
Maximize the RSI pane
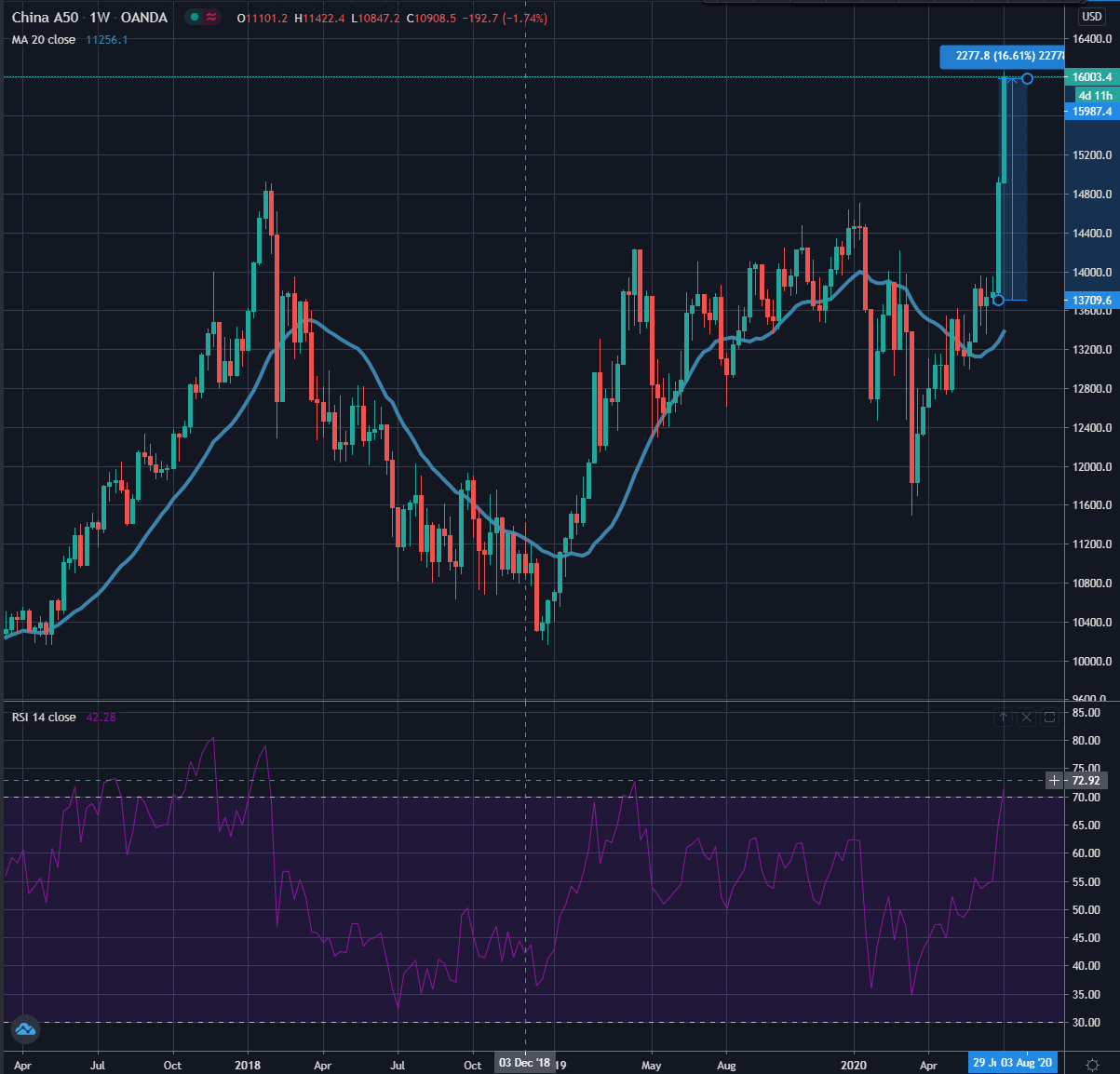pos(1049,717)
